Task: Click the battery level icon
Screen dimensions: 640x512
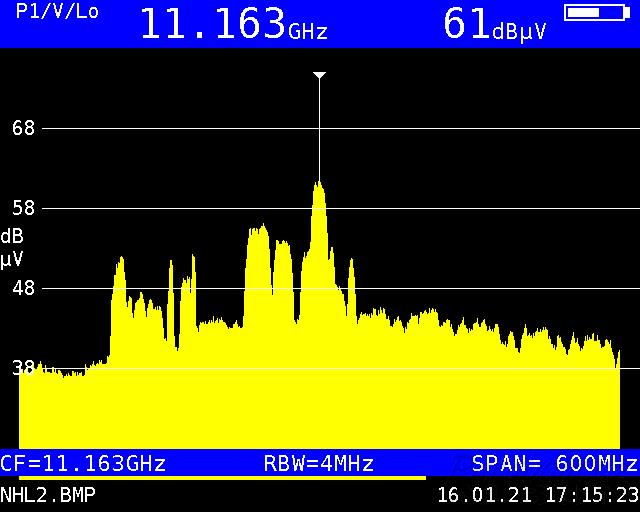Action: point(597,13)
